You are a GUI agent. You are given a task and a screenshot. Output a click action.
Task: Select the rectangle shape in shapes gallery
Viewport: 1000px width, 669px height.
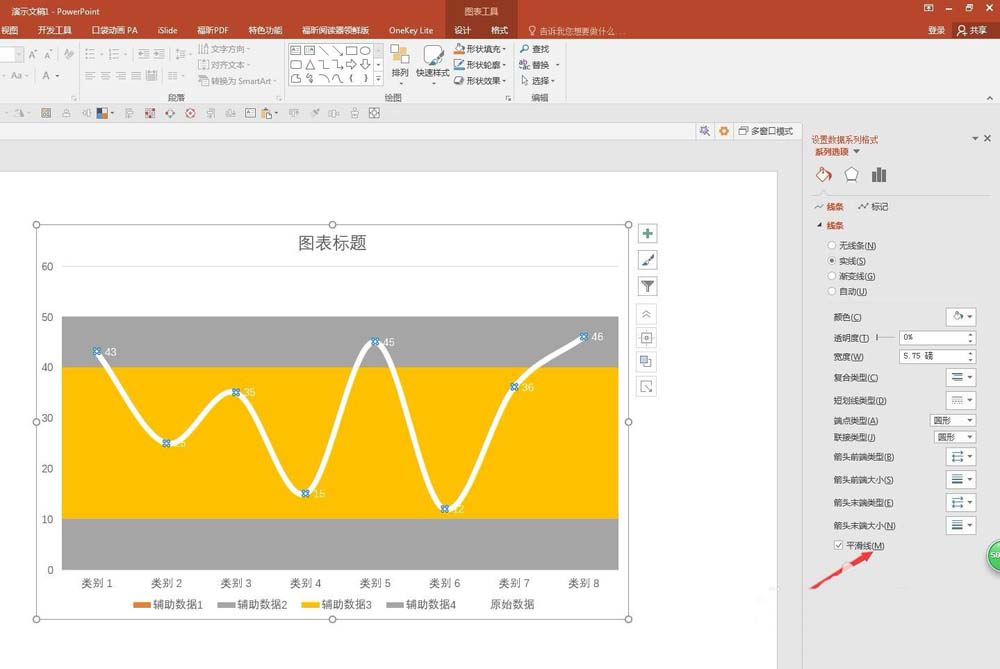coord(351,50)
